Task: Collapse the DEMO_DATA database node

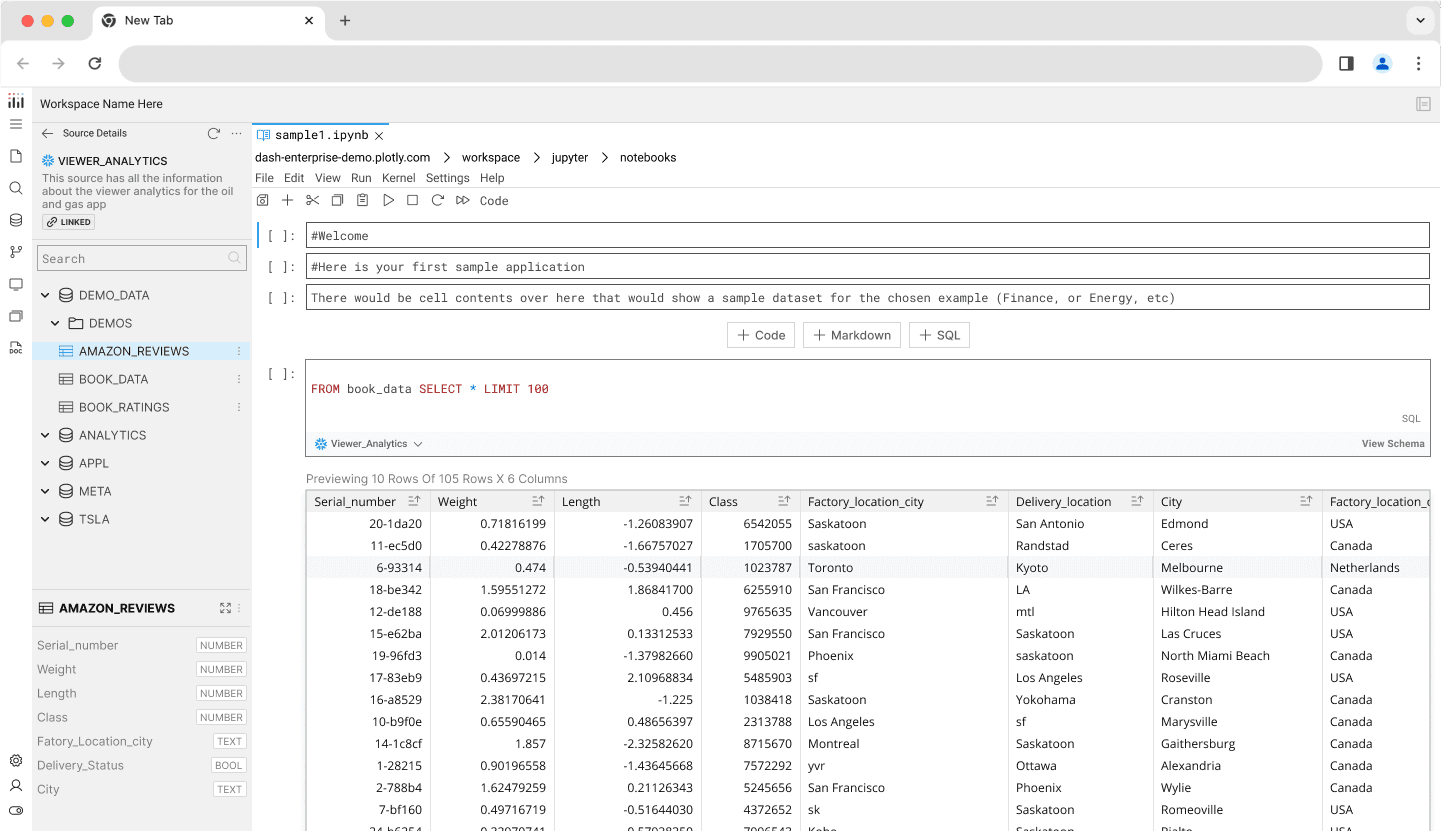Action: [x=45, y=295]
